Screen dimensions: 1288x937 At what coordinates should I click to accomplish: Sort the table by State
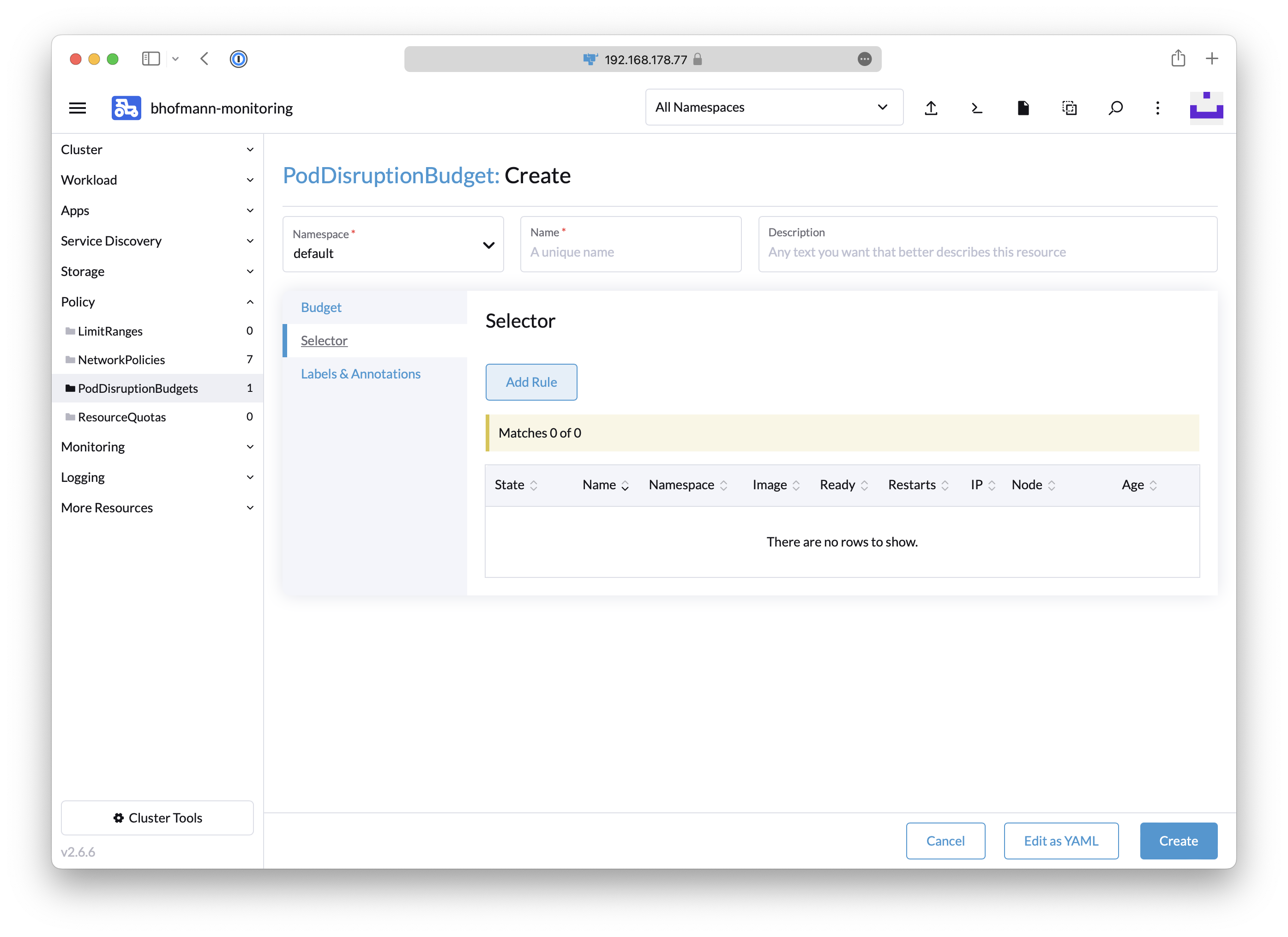pyautogui.click(x=516, y=485)
